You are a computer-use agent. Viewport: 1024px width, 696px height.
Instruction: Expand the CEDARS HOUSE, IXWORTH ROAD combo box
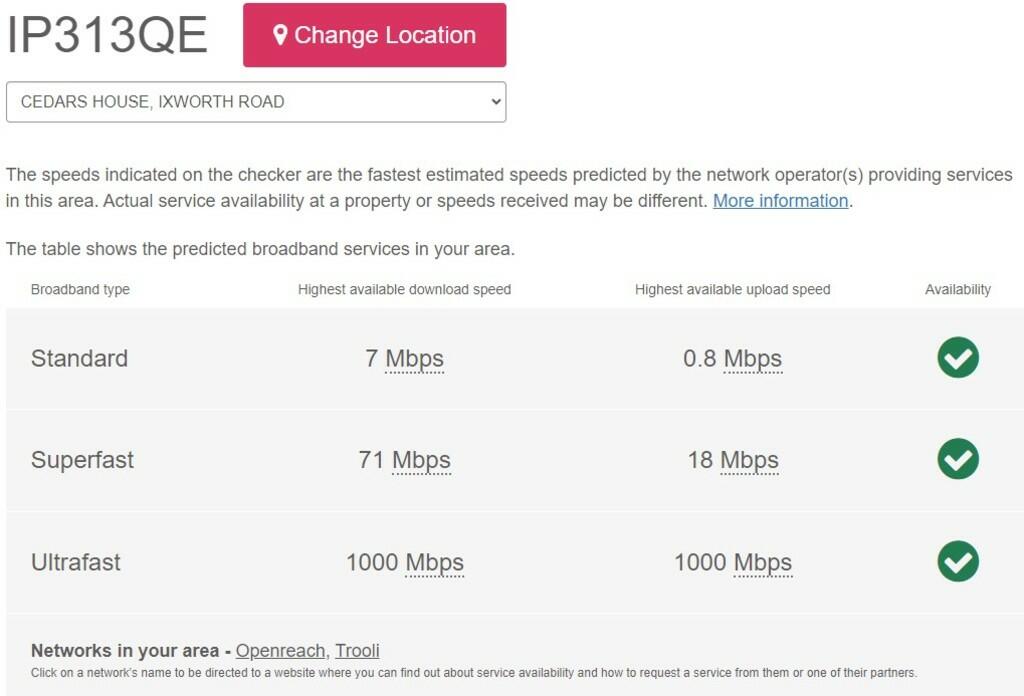coord(255,101)
